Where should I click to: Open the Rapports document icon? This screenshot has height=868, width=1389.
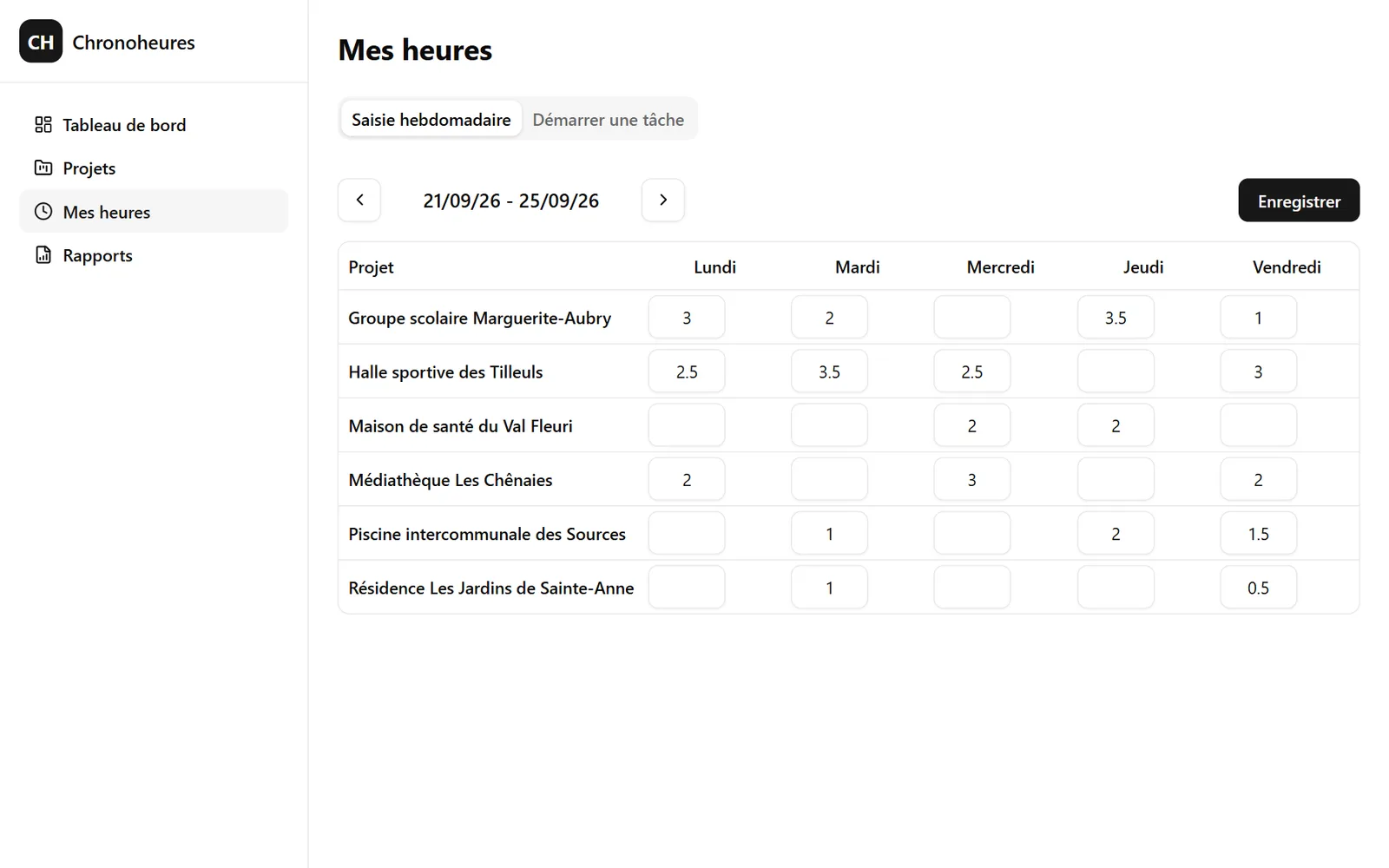pyautogui.click(x=43, y=254)
